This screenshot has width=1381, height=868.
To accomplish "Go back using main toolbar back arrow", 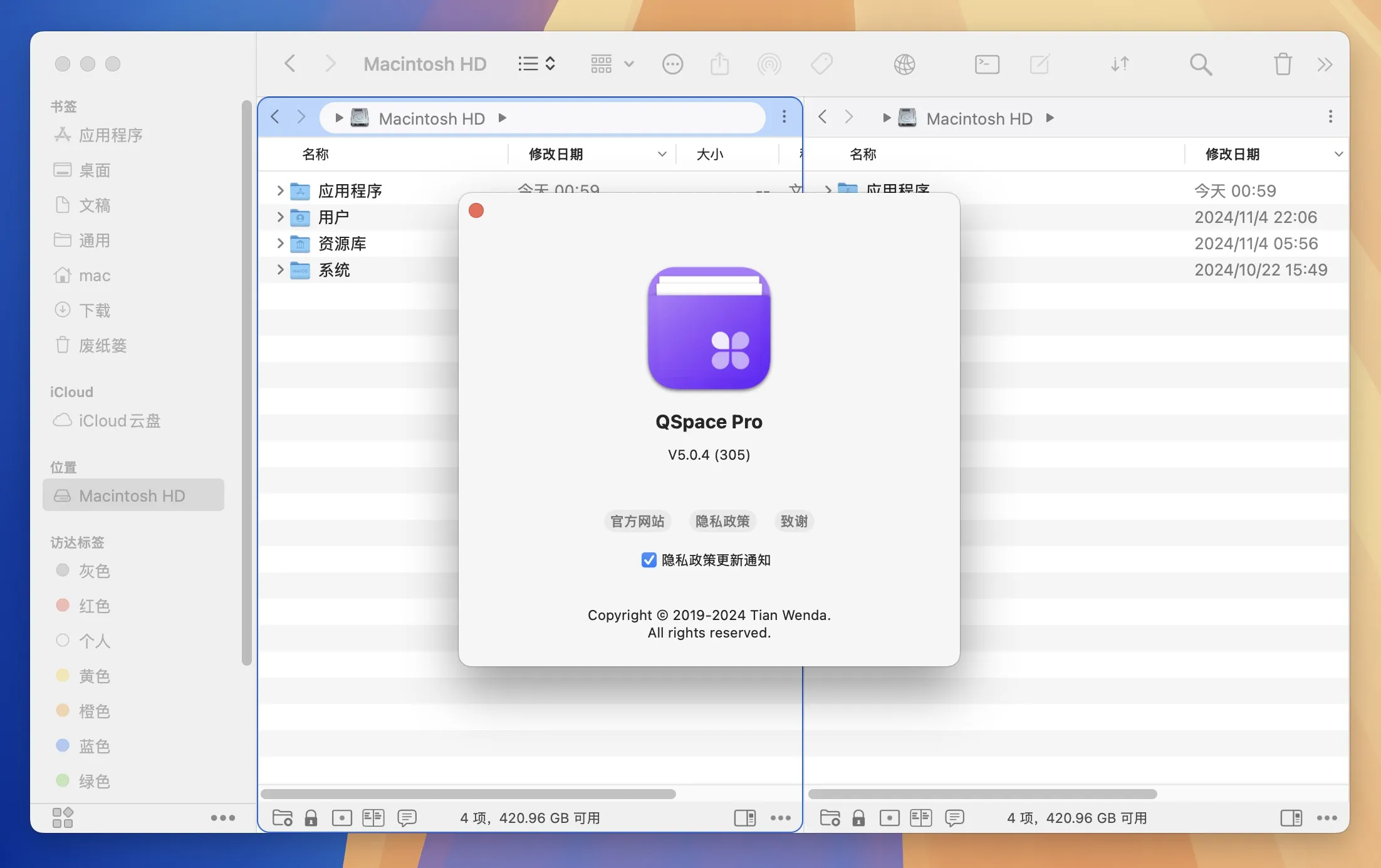I will [289, 63].
